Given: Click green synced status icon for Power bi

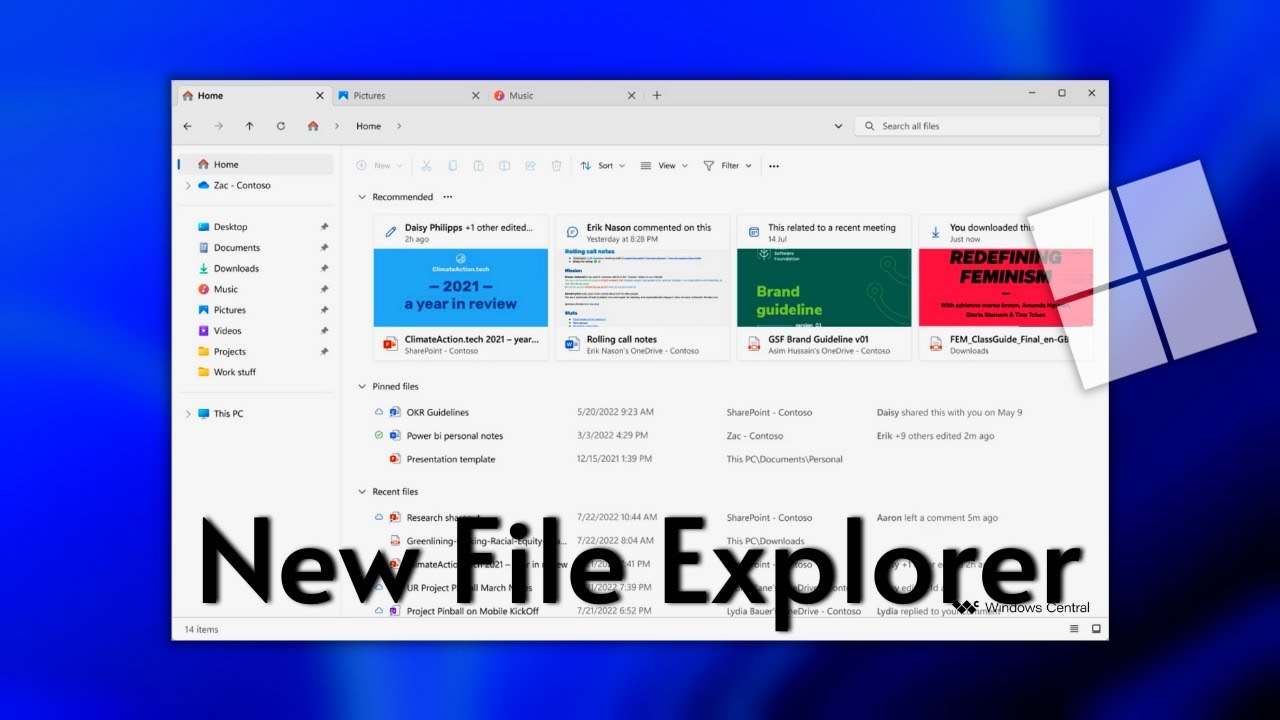Looking at the screenshot, I should [x=378, y=436].
